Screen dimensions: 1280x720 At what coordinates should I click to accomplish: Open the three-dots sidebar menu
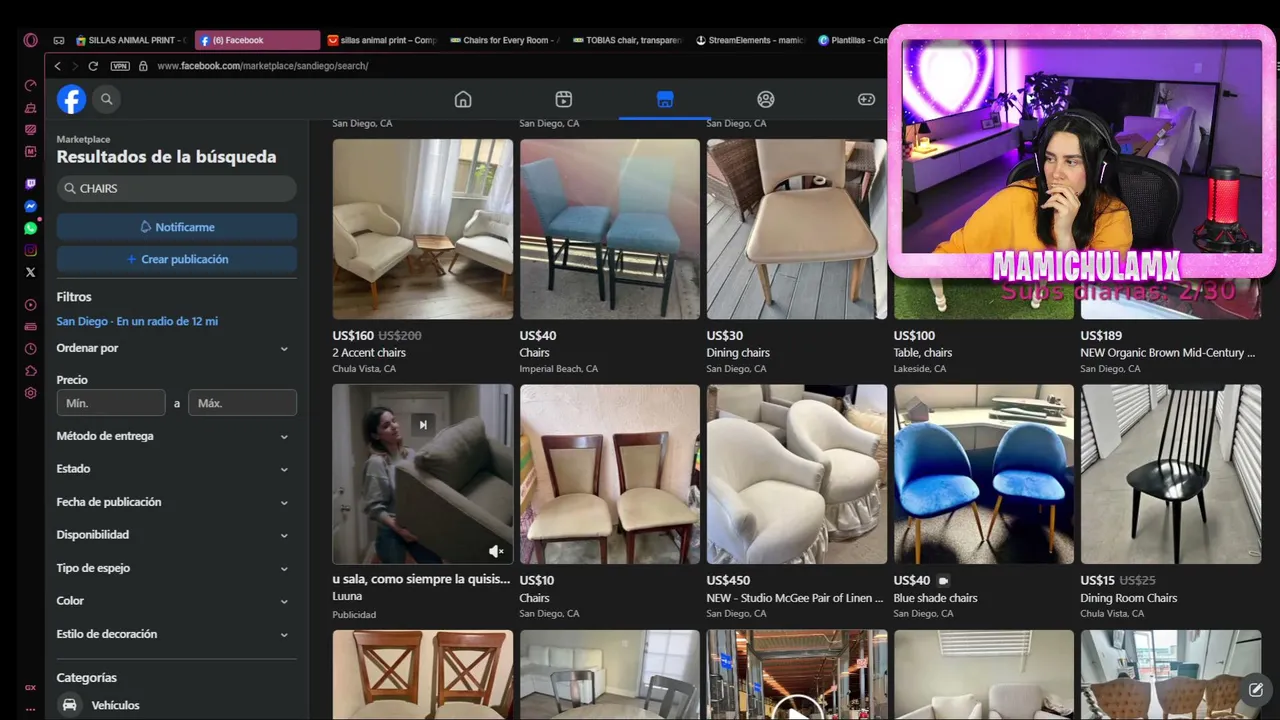coord(31,709)
